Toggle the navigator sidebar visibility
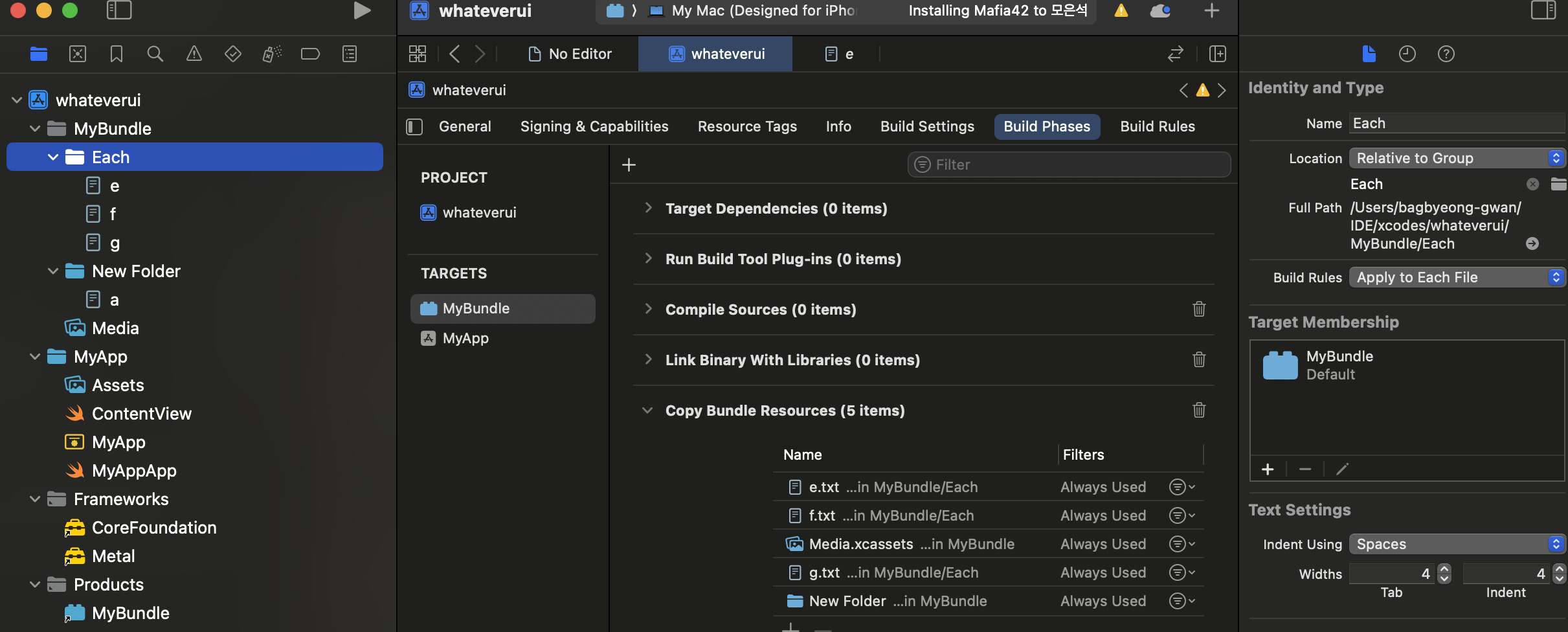 (x=119, y=10)
